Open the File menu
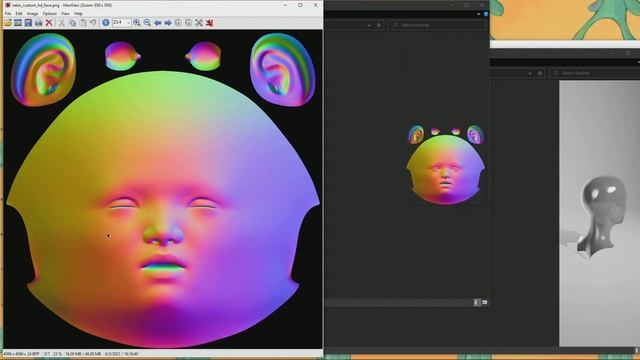Viewport: 640px width, 360px height. [8, 13]
